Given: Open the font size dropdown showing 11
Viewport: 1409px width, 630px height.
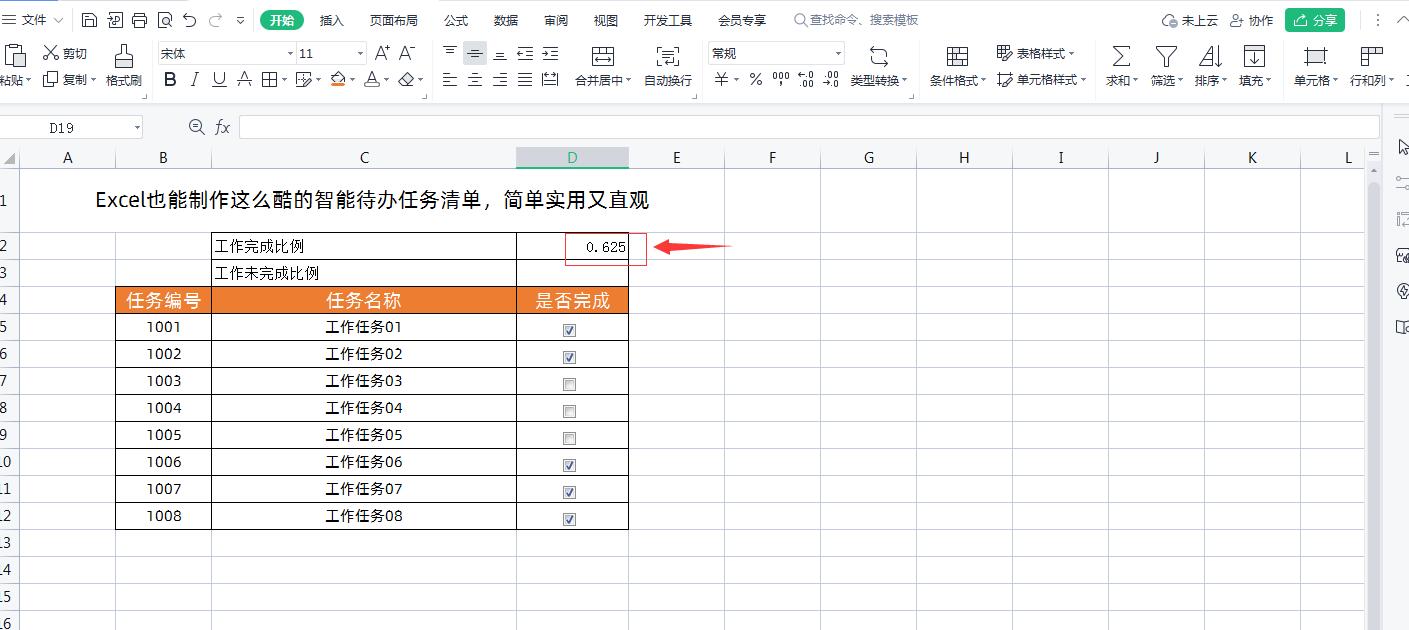Looking at the screenshot, I should pyautogui.click(x=360, y=53).
